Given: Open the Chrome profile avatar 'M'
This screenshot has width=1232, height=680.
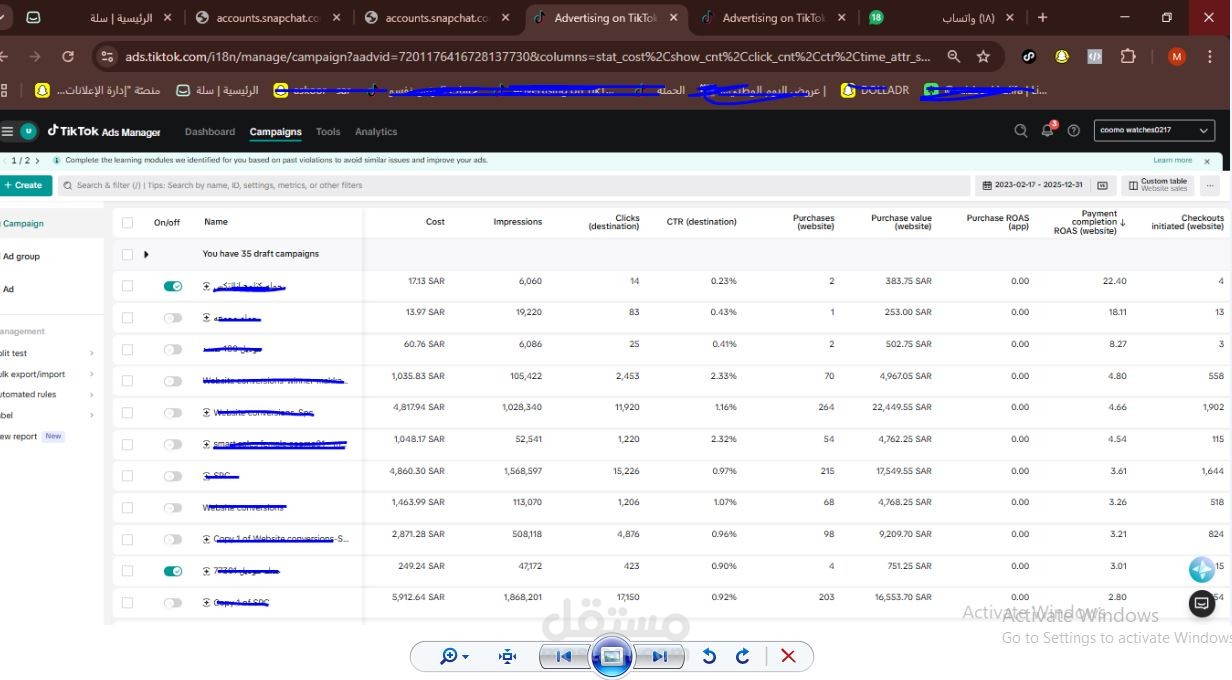Looking at the screenshot, I should click(x=1176, y=57).
